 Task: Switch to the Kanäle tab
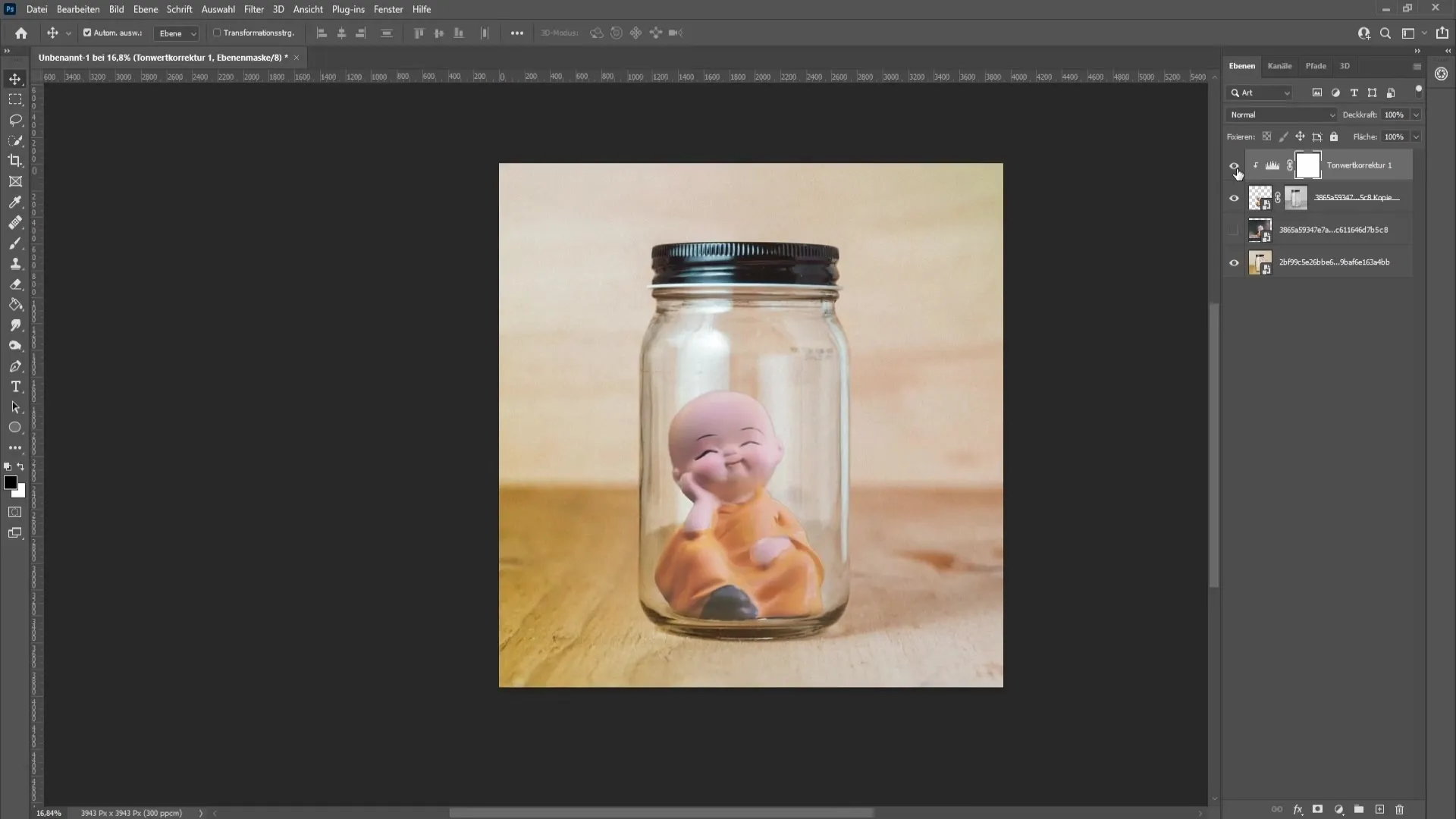coord(1279,66)
